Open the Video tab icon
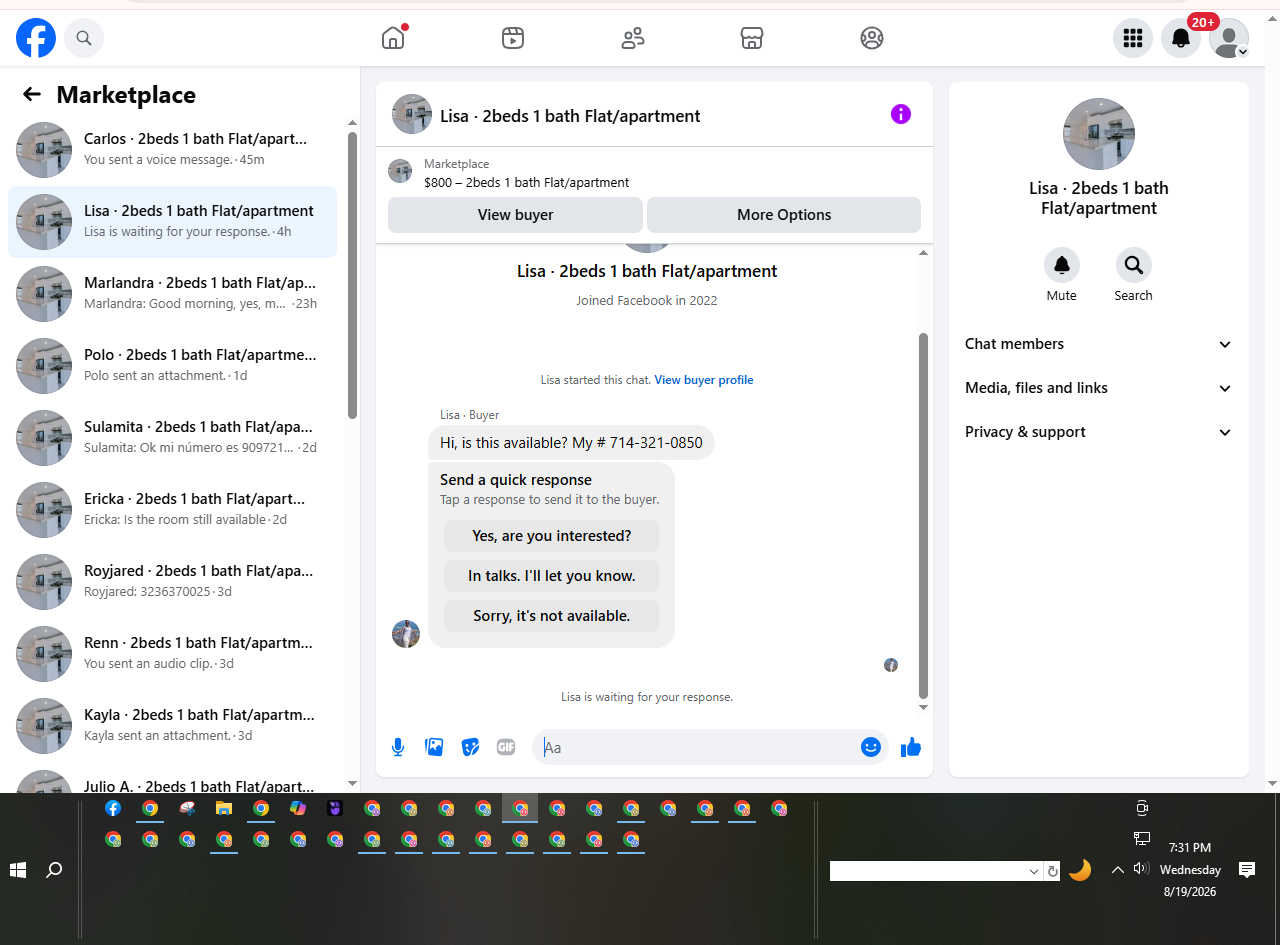 pos(512,38)
